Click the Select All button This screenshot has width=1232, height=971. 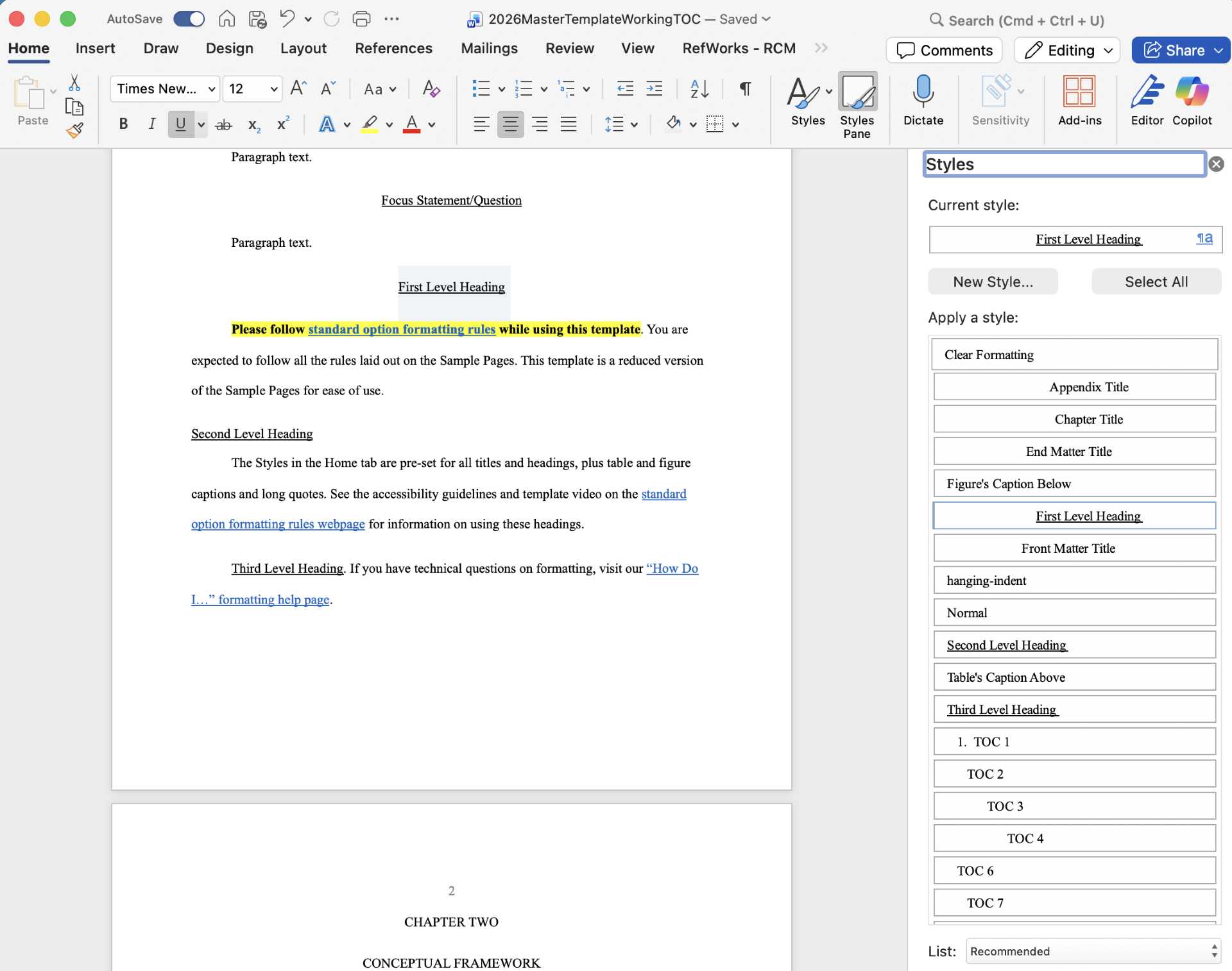(x=1156, y=282)
